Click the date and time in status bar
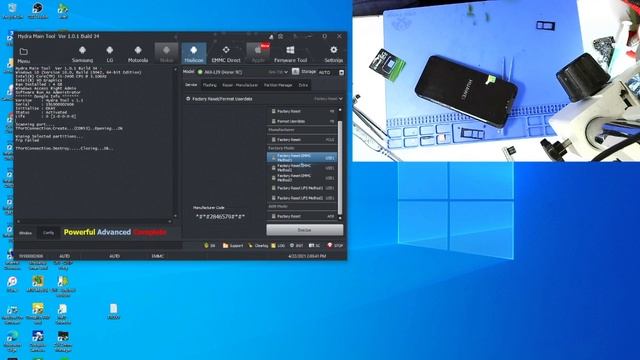The image size is (640, 360). click(x=307, y=256)
